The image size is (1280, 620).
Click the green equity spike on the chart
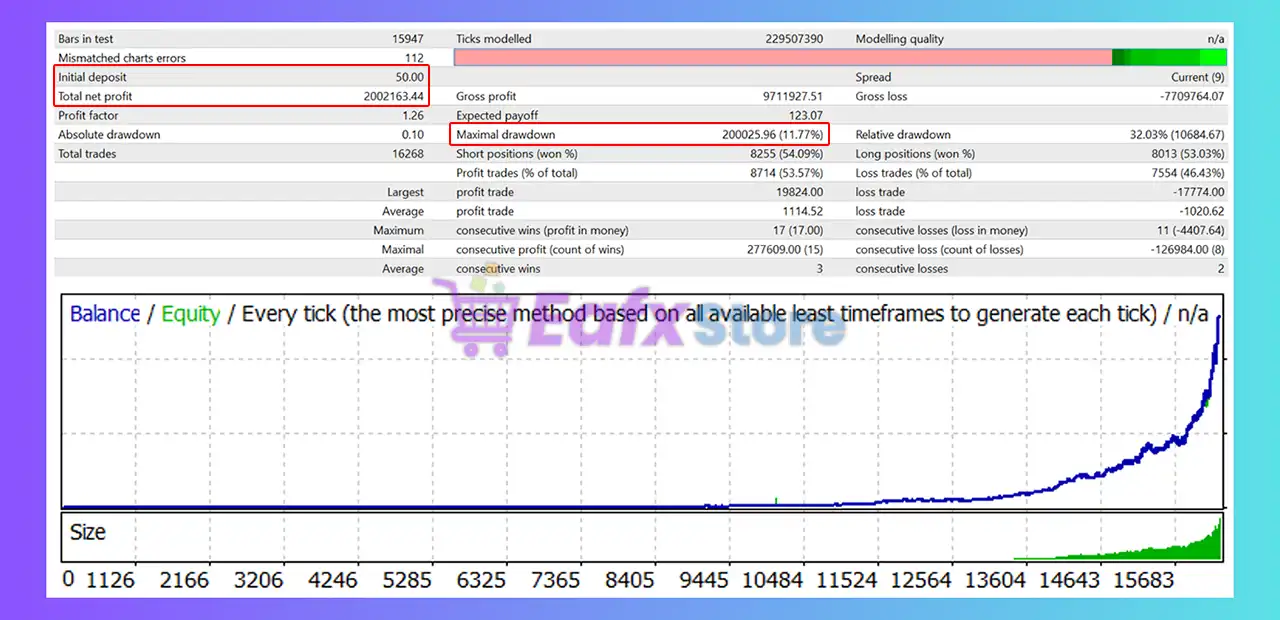click(776, 499)
